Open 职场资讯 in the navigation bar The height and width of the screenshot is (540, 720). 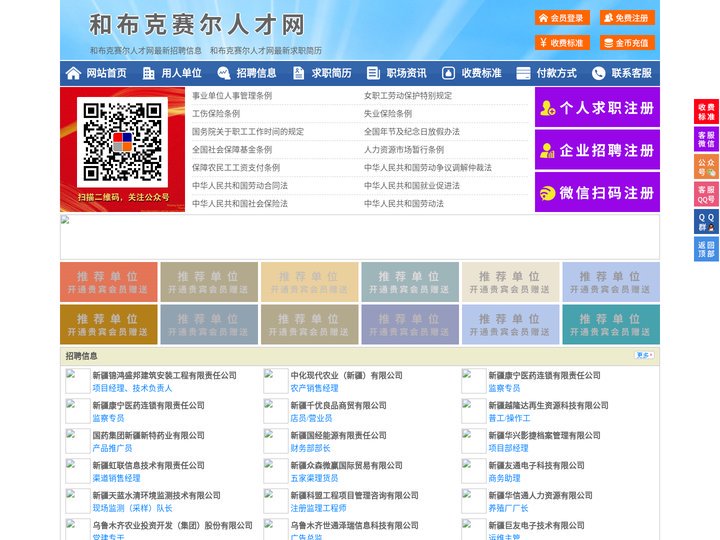pos(406,73)
